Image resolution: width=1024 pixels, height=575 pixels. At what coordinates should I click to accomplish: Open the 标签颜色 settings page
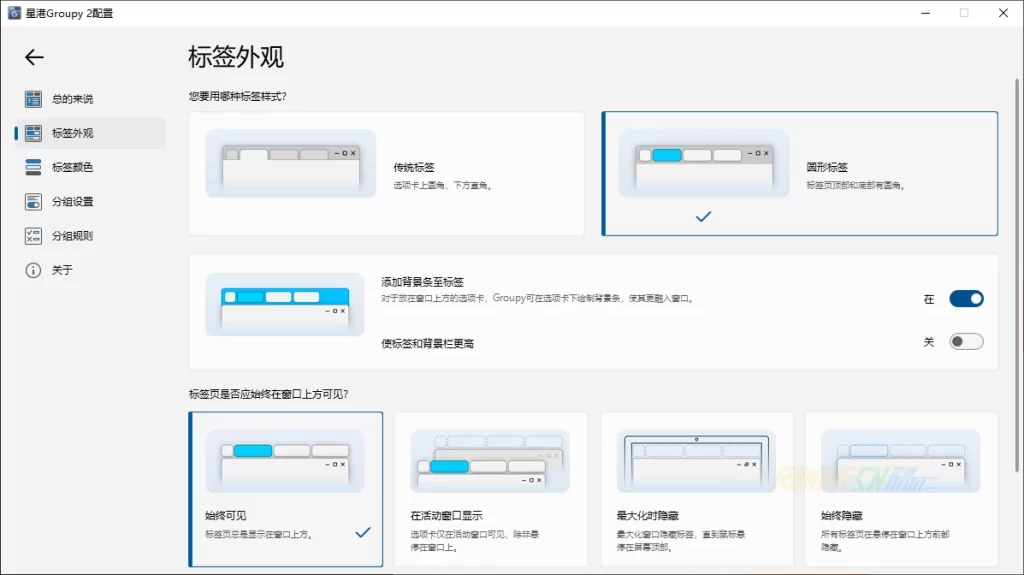point(72,167)
